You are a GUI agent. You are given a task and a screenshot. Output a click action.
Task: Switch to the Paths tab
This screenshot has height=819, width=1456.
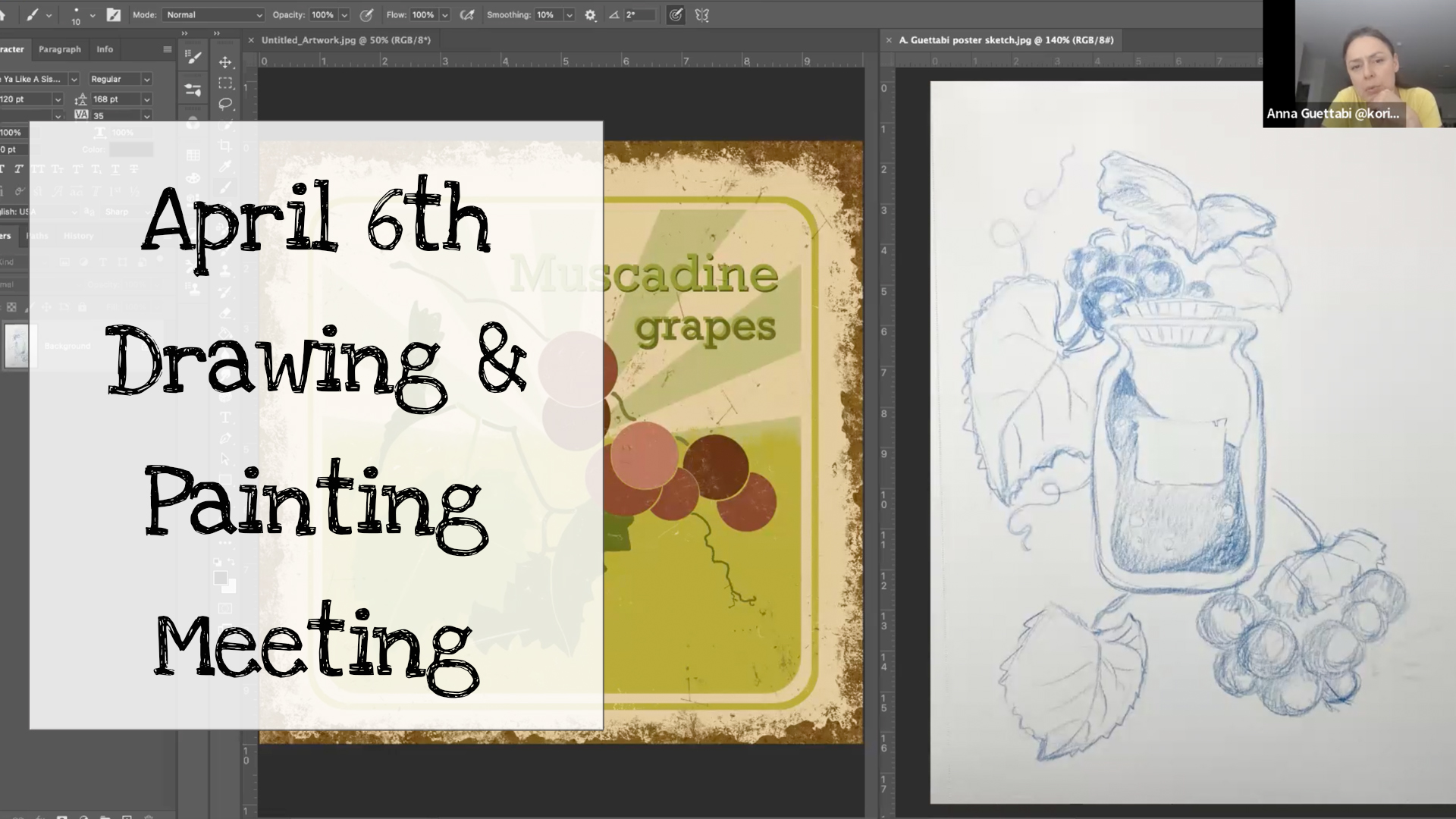37,236
